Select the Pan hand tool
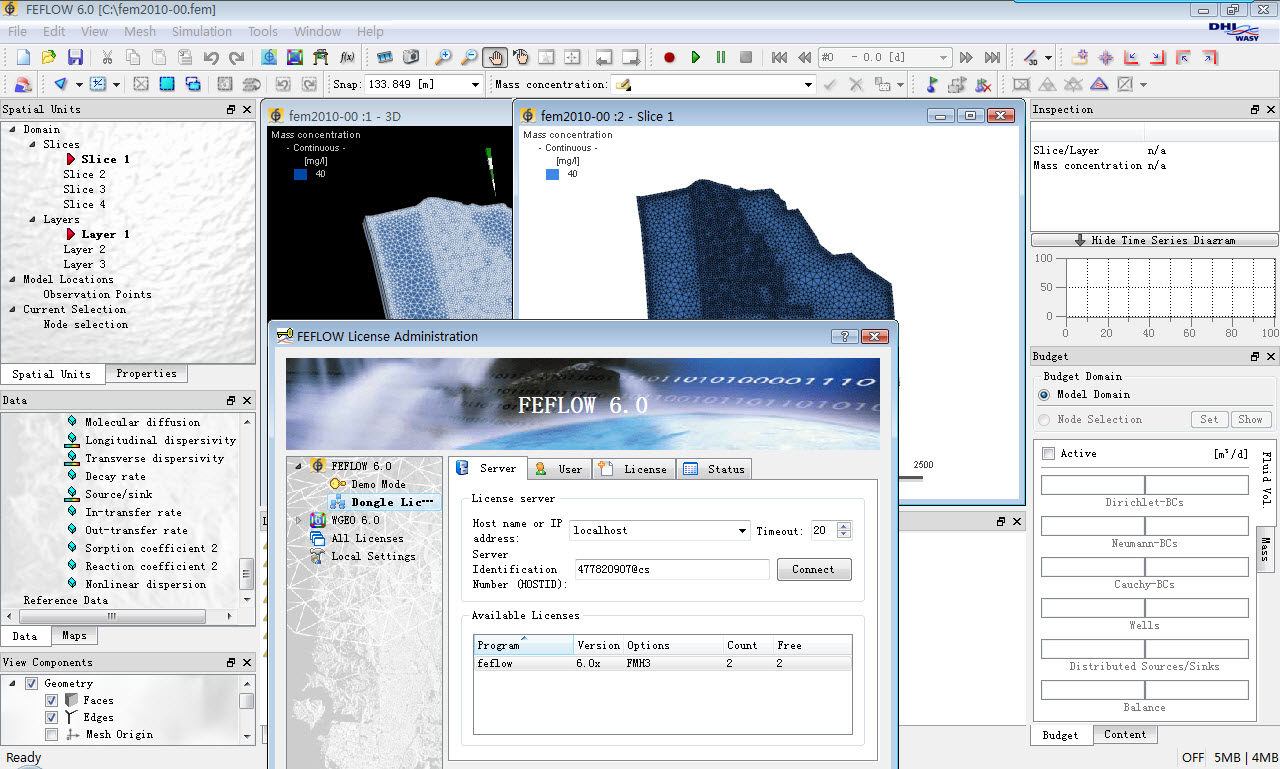This screenshot has height=769, width=1280. click(x=495, y=58)
